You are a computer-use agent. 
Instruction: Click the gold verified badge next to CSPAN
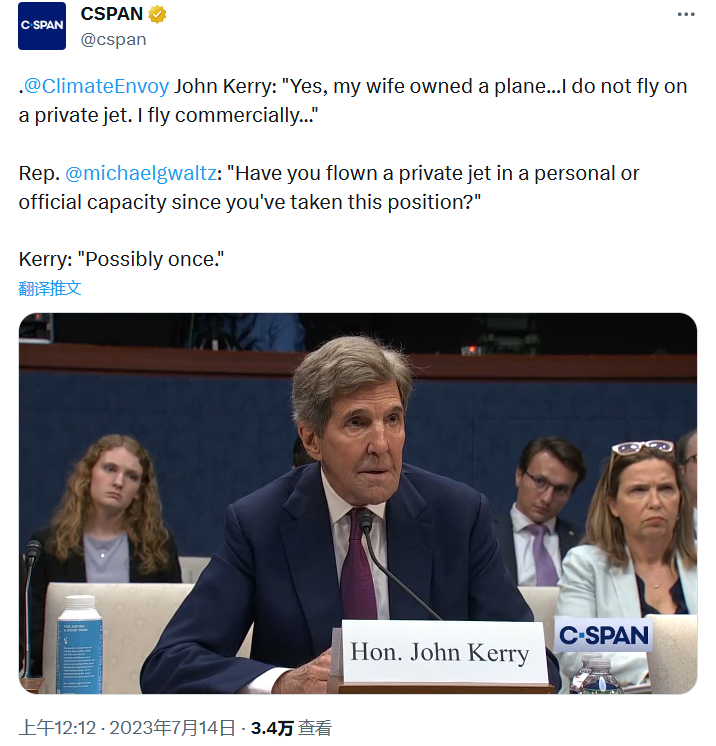(x=158, y=15)
